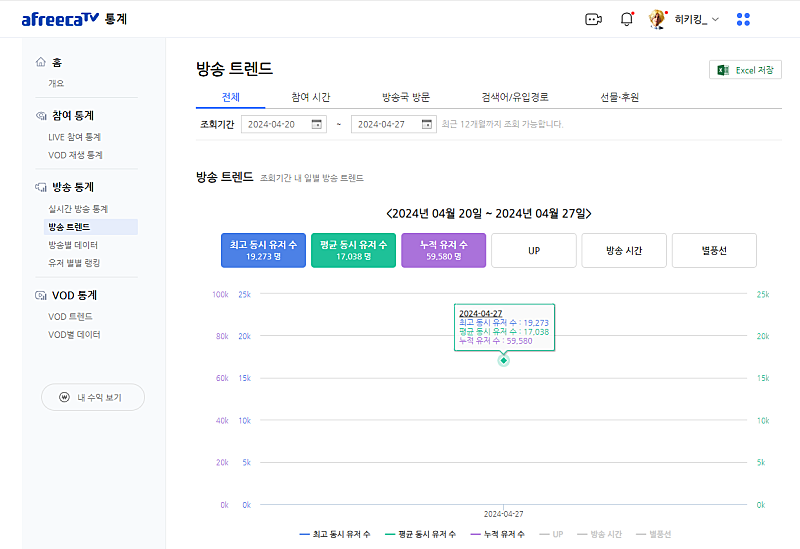Click the 내 수익 보기 button
Viewport: 800px width, 549px height.
(93, 397)
